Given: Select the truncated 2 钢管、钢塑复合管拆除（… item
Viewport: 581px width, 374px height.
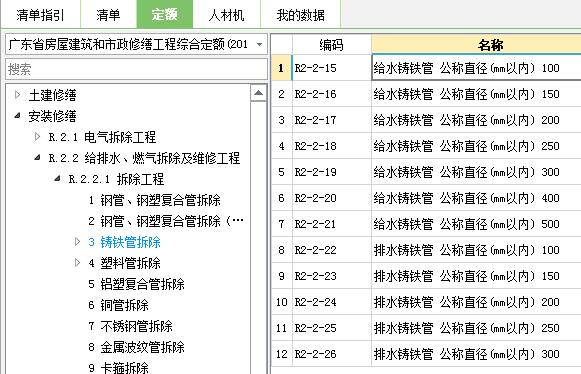Looking at the screenshot, I should pos(166,221).
